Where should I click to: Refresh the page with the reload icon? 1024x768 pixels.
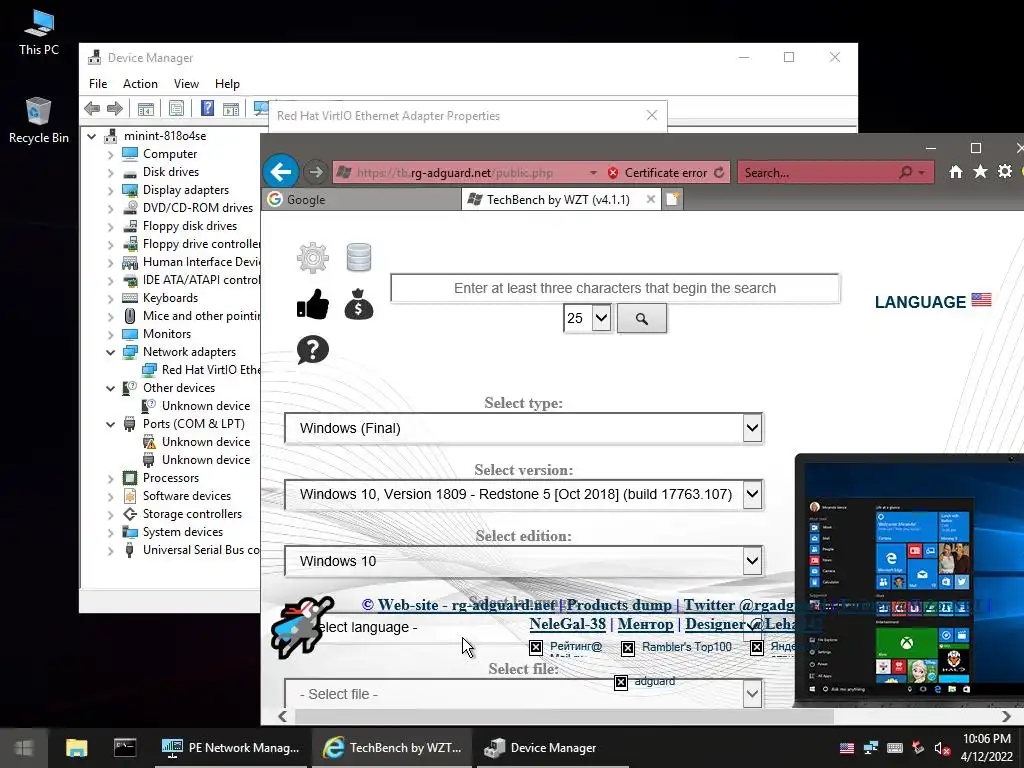pyautogui.click(x=719, y=172)
